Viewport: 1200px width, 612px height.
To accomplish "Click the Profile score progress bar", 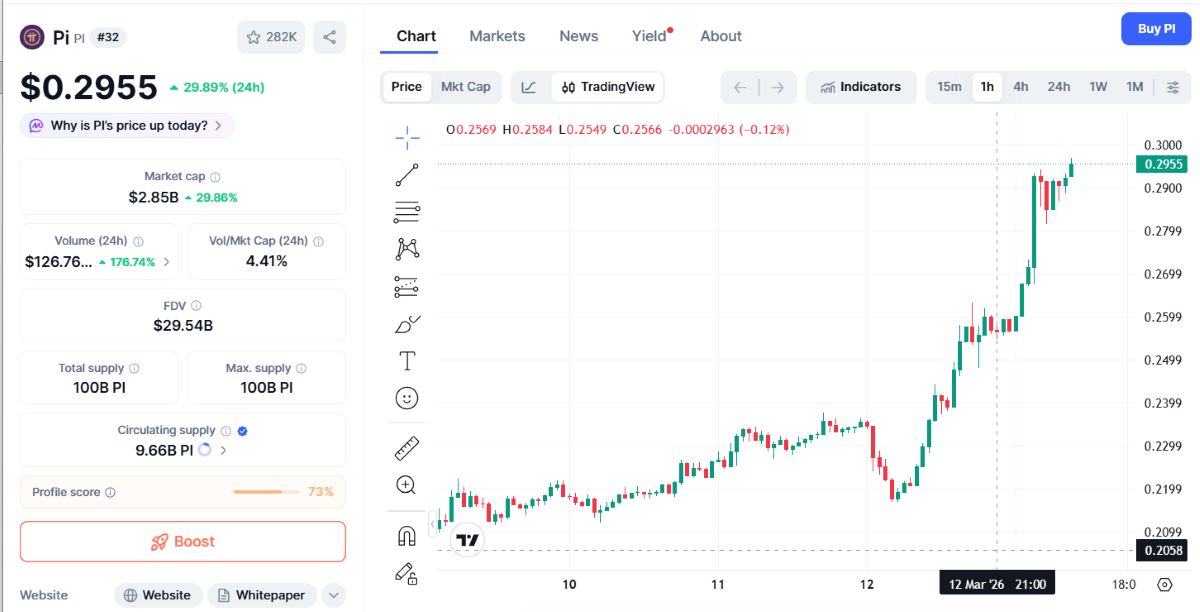I will [266, 492].
